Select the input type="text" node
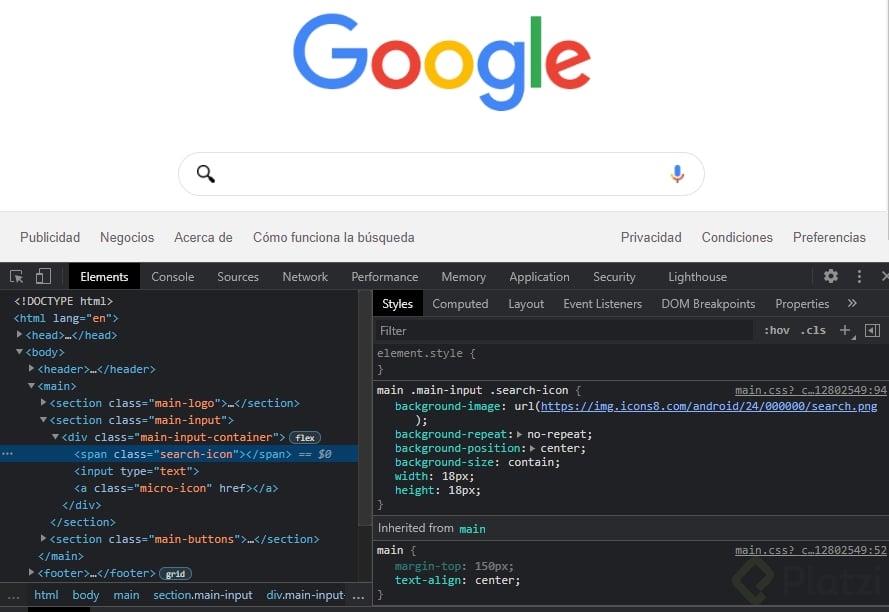 click(137, 471)
